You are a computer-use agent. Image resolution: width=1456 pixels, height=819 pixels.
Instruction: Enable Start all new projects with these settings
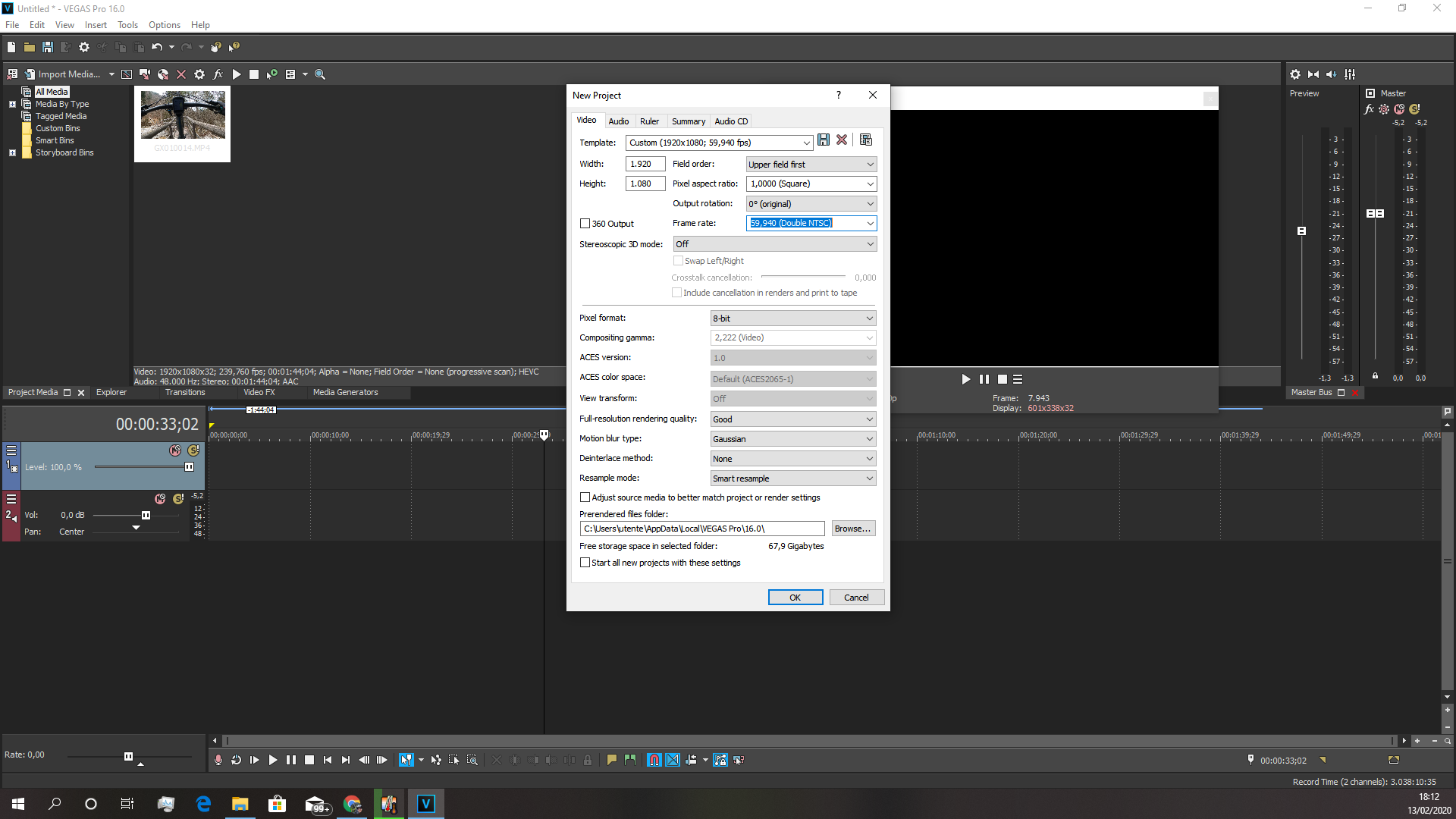pos(585,562)
